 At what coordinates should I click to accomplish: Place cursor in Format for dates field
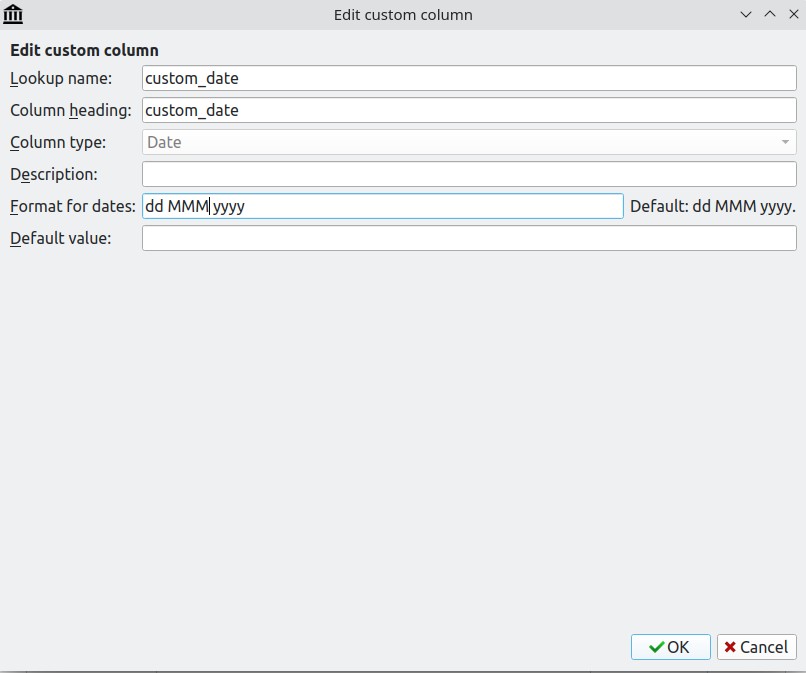tap(383, 206)
